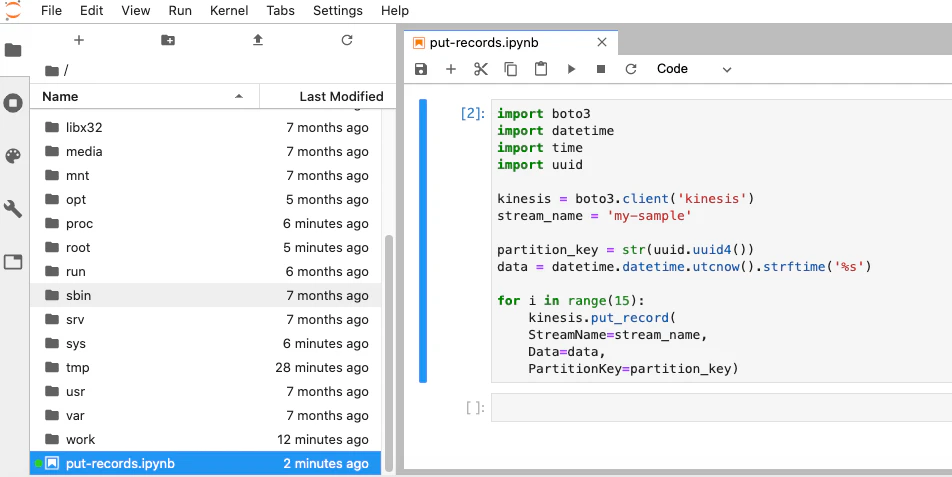Select the libx32 folder
Screen dimensions: 952x477
pyautogui.click(x=206, y=127)
